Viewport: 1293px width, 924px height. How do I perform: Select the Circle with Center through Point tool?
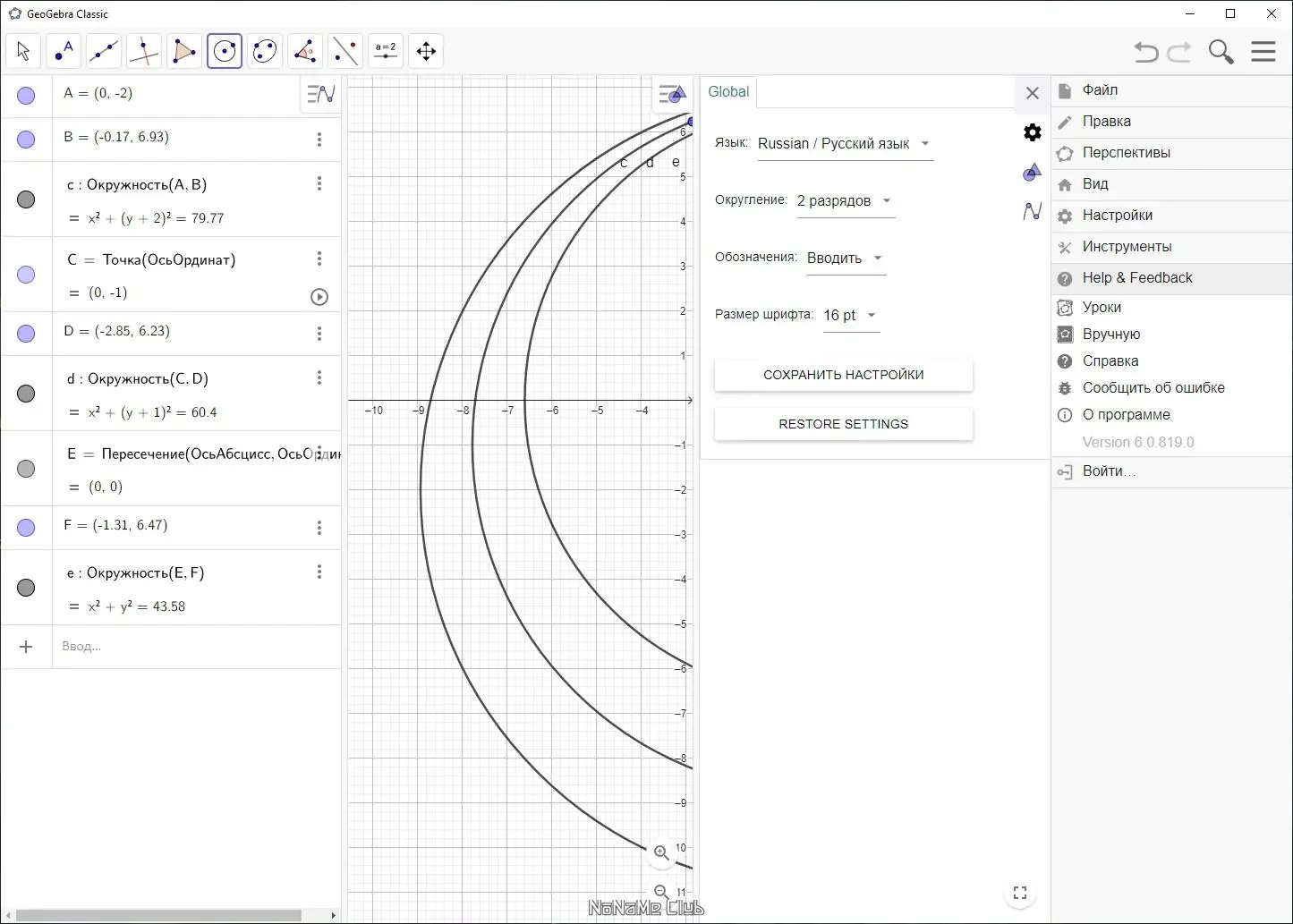225,51
